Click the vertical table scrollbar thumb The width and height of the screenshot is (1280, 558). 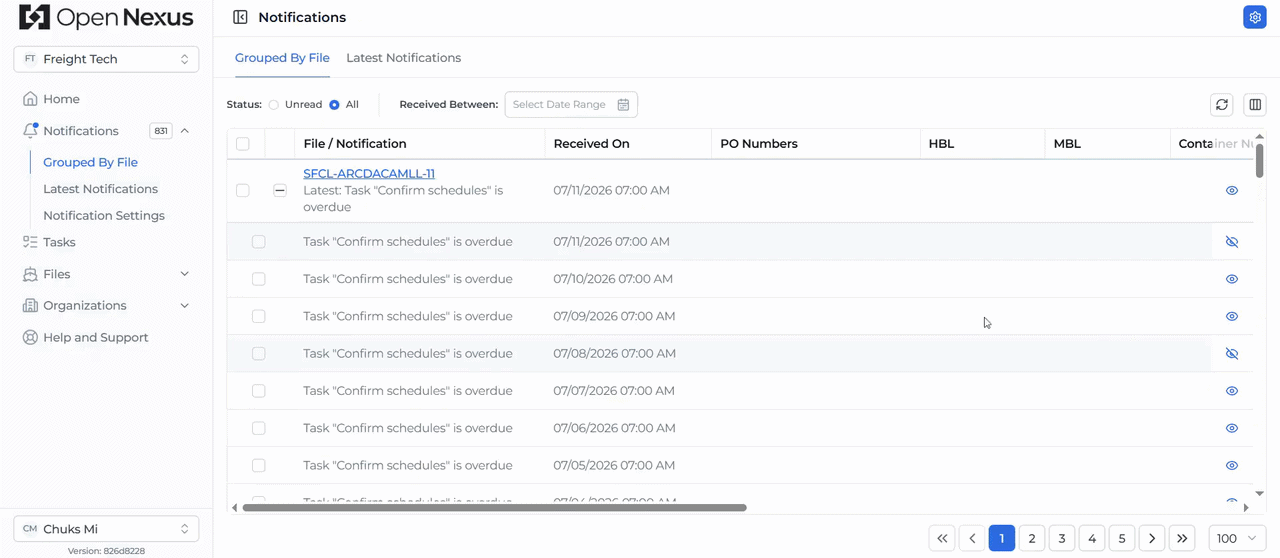(x=1260, y=160)
